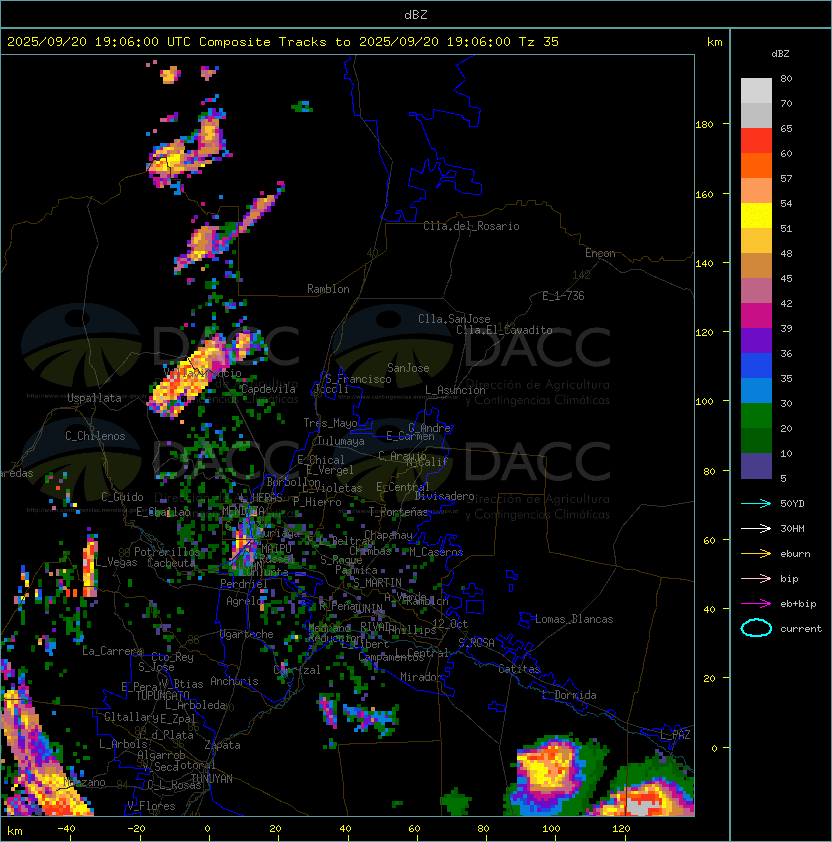The width and height of the screenshot is (832, 842).
Task: Click the 'Uspallata' map label
Action: 95,398
